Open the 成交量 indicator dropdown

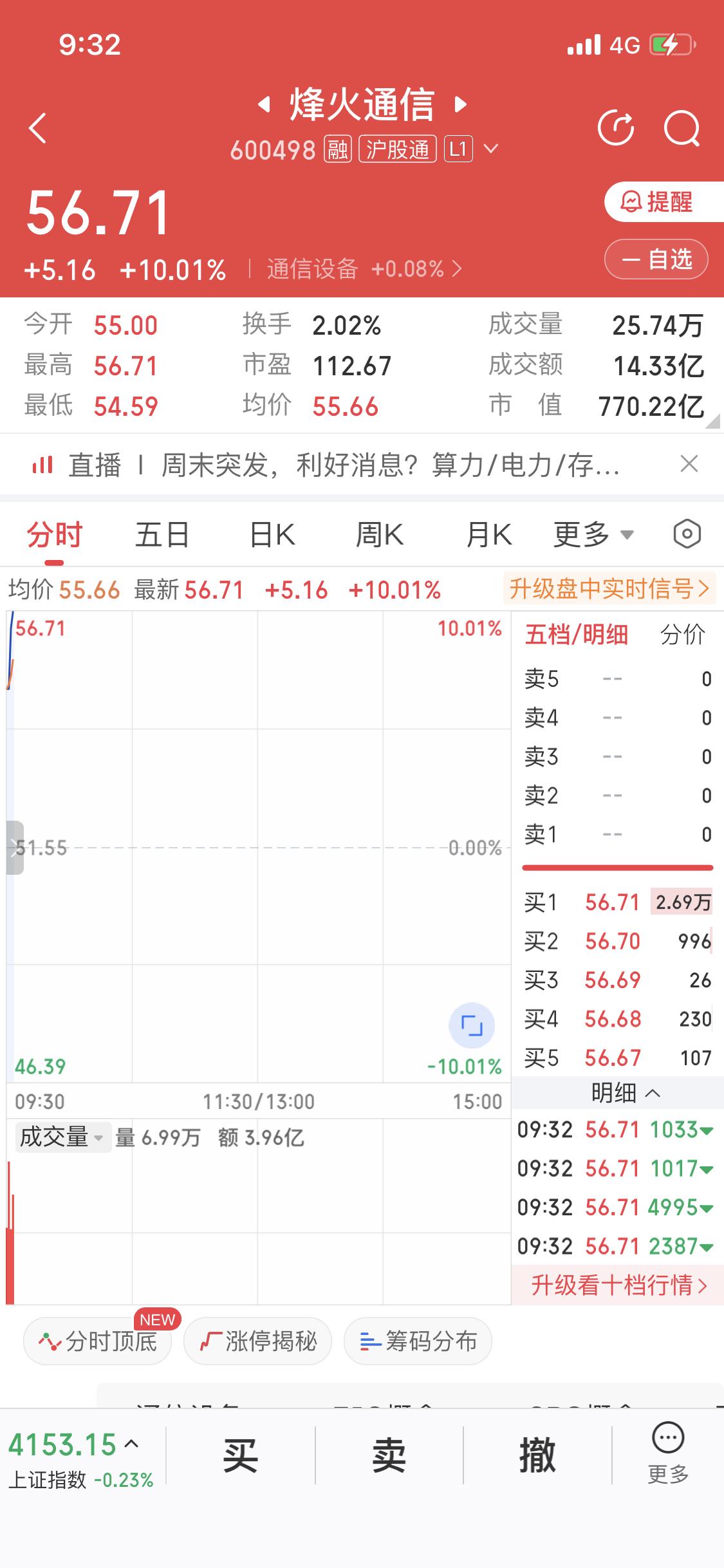click(x=62, y=1137)
